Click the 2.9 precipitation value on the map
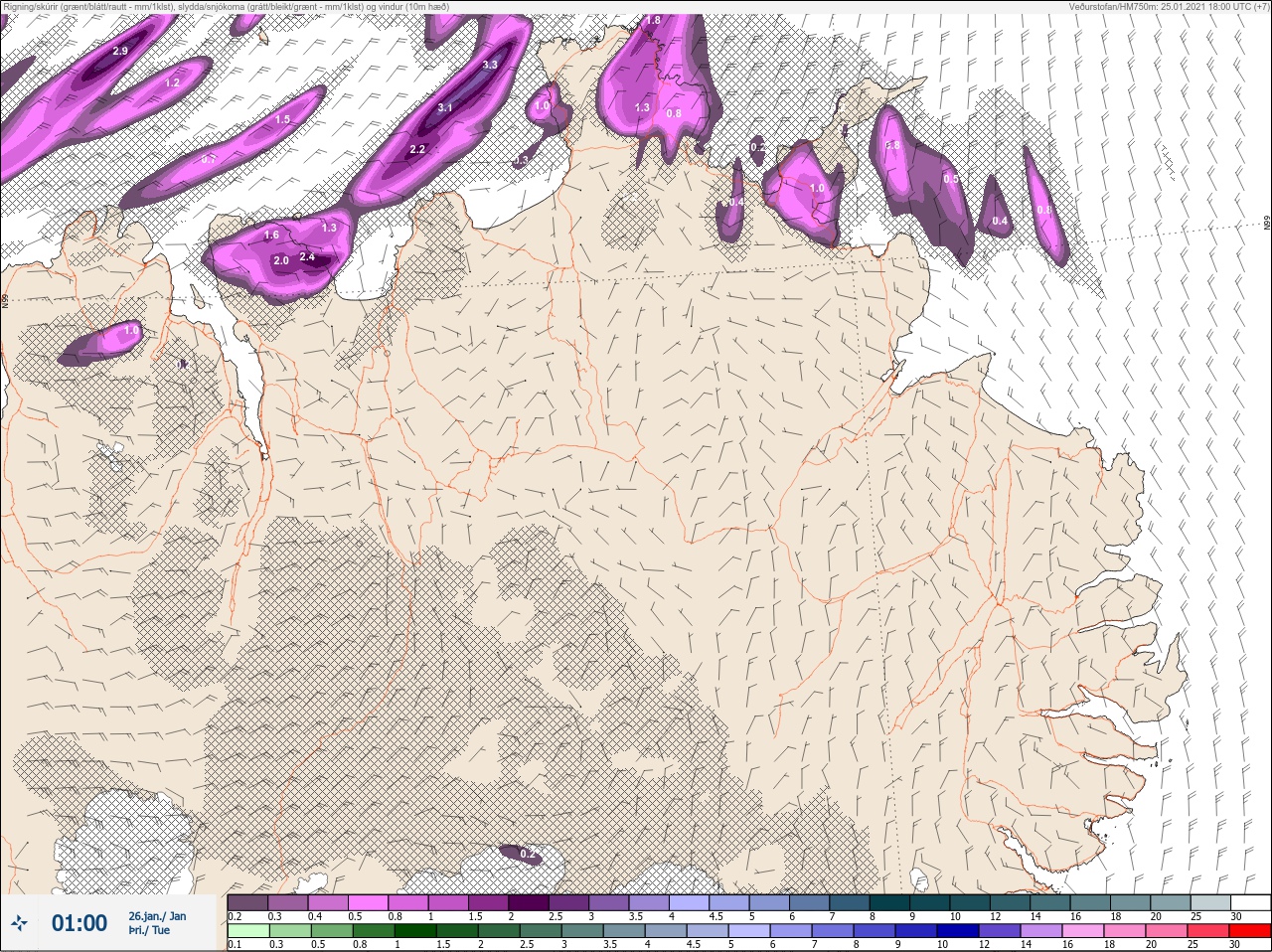1272x952 pixels. [121, 51]
